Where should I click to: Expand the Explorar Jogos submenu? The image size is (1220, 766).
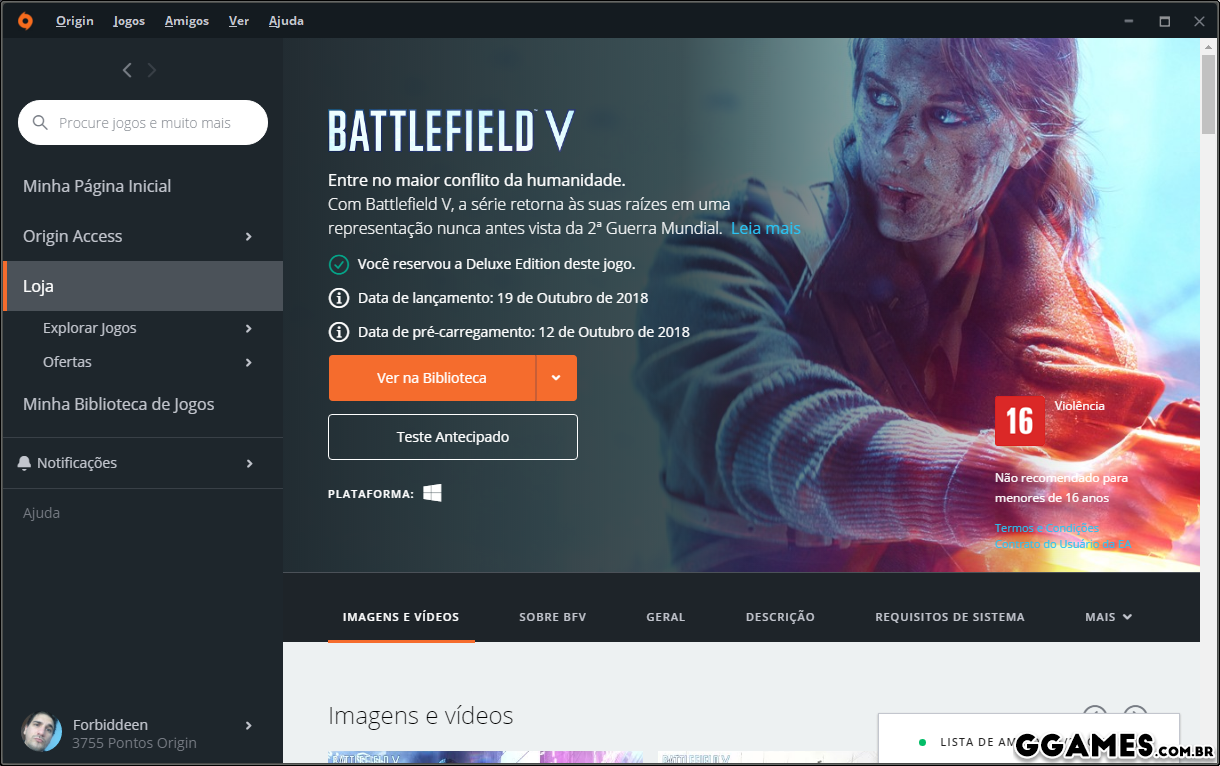[x=249, y=329]
